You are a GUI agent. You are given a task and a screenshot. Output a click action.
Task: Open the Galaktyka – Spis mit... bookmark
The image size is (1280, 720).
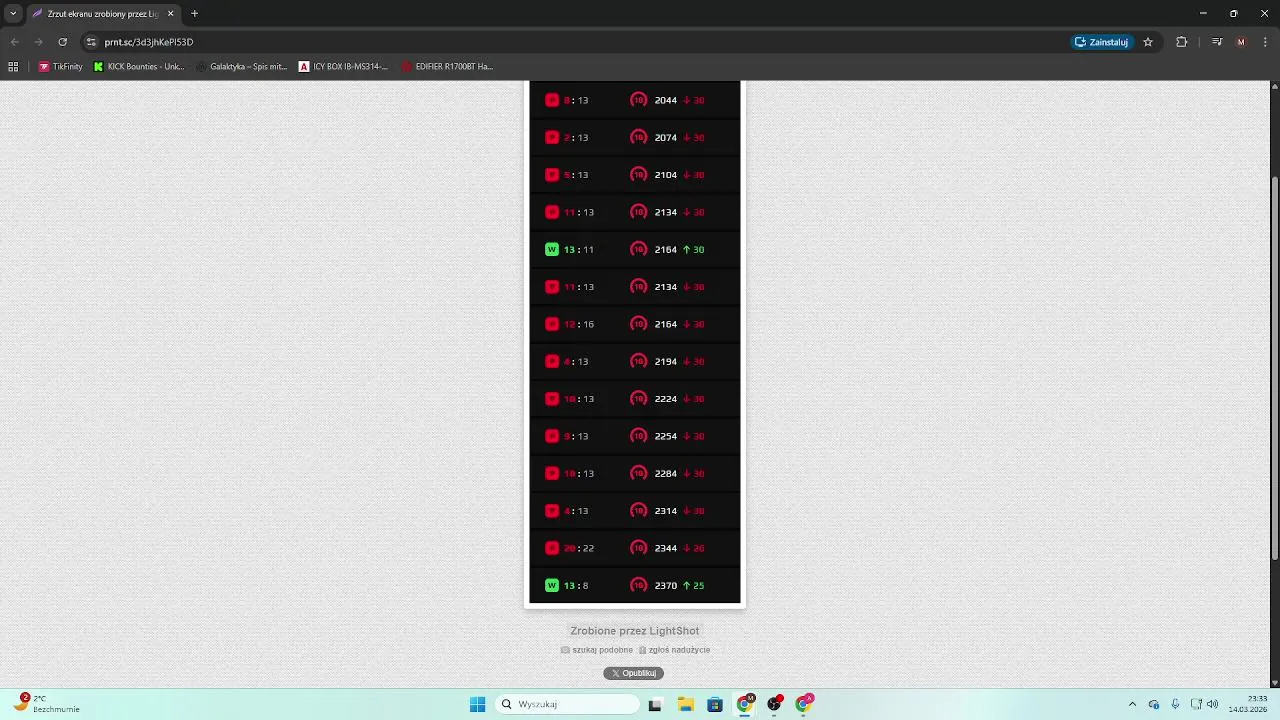pyautogui.click(x=241, y=67)
